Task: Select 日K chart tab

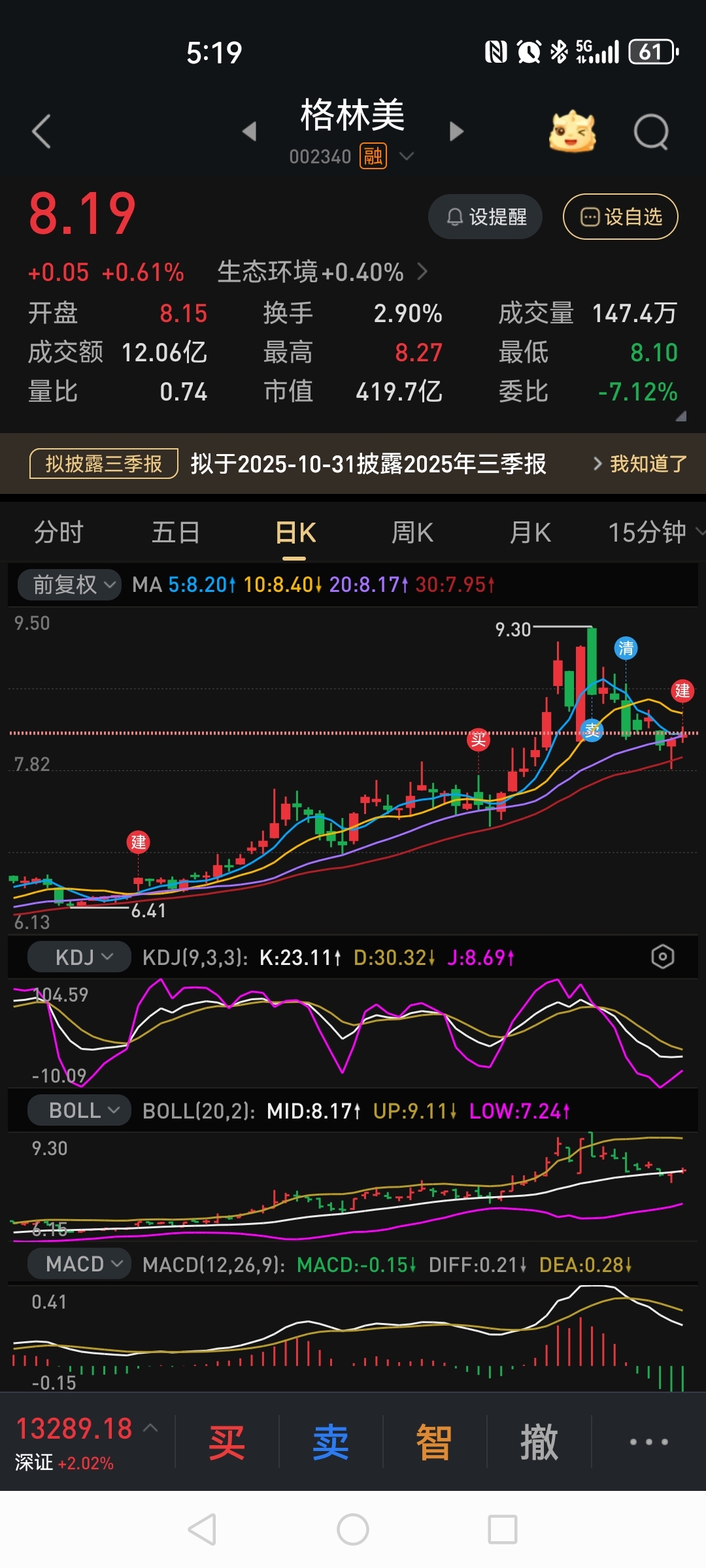Action: pos(295,532)
